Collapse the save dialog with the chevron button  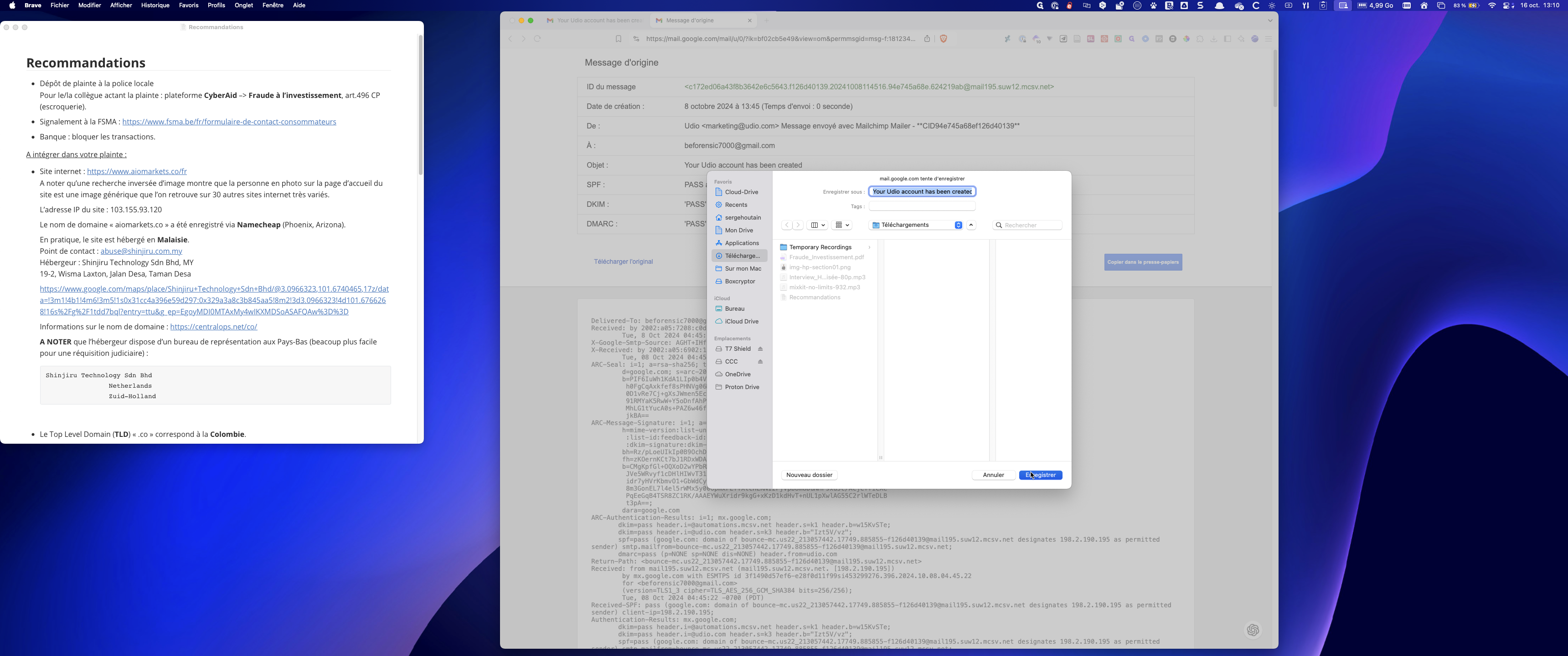(971, 225)
